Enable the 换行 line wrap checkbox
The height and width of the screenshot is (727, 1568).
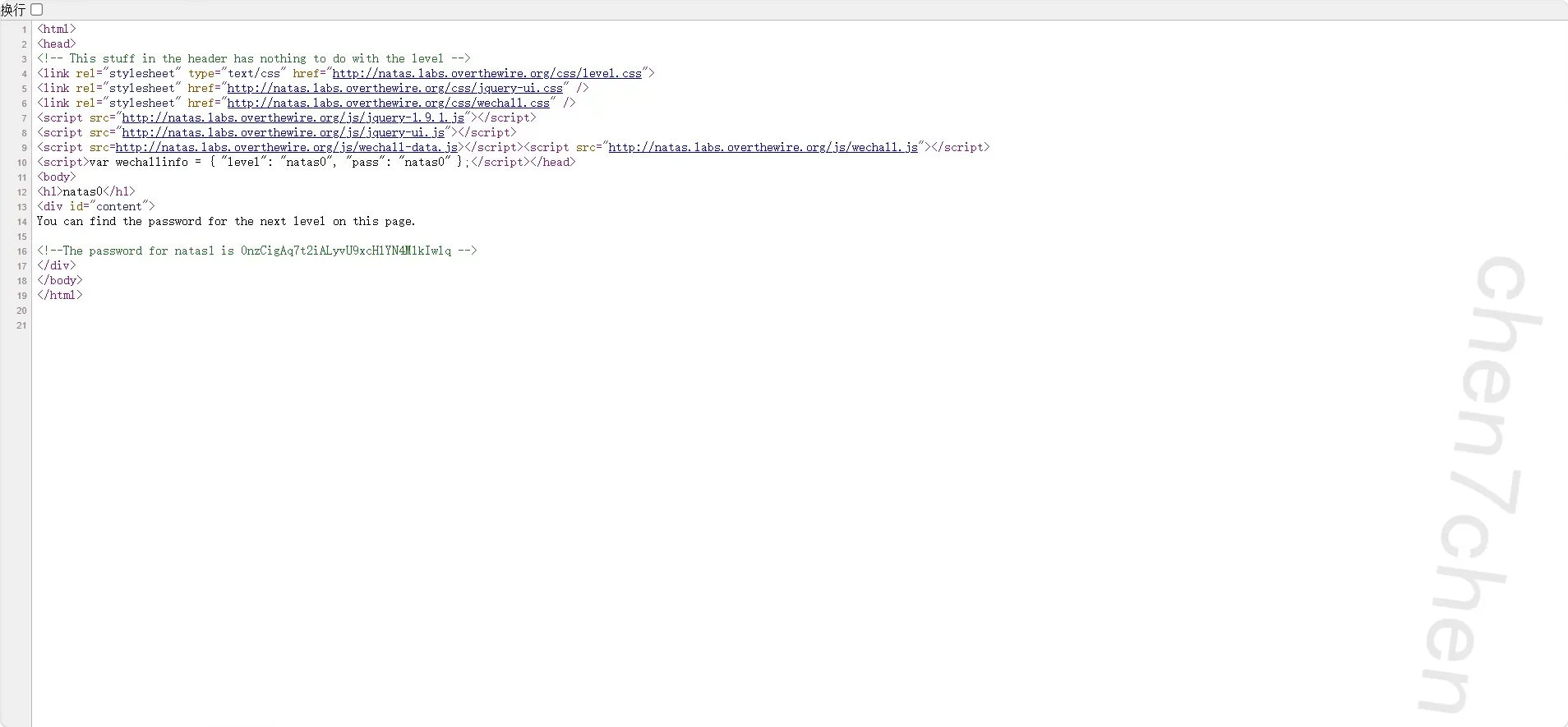click(x=37, y=10)
